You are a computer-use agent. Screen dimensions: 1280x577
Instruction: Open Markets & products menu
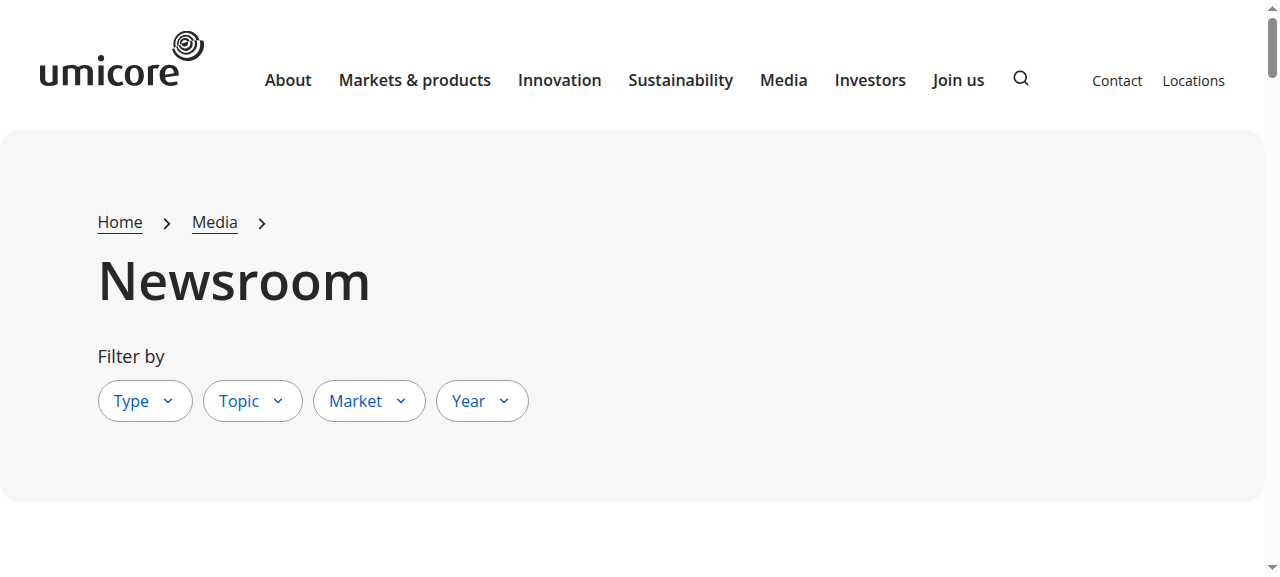(x=415, y=80)
